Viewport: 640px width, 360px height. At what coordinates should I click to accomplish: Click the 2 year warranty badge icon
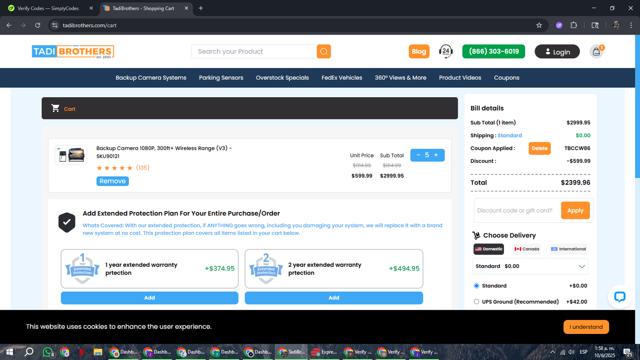coord(266,268)
